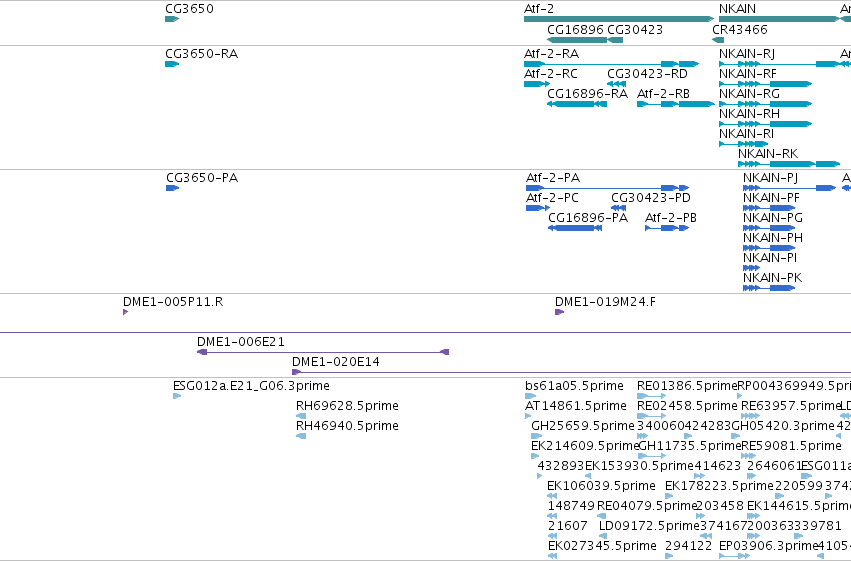Click EST label 414623
The image size is (851, 561).
point(717,466)
